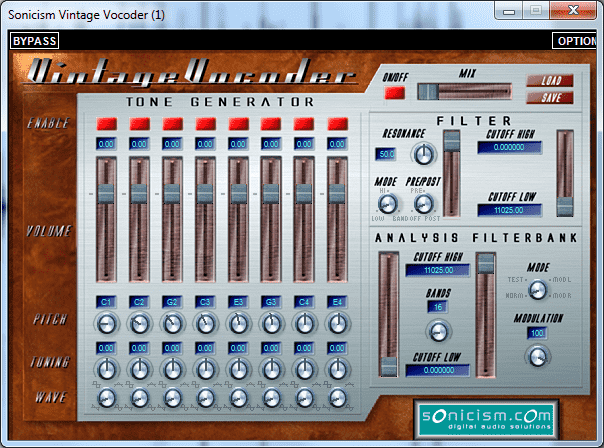
Task: Click the C2 pitch knob
Action: (139, 324)
